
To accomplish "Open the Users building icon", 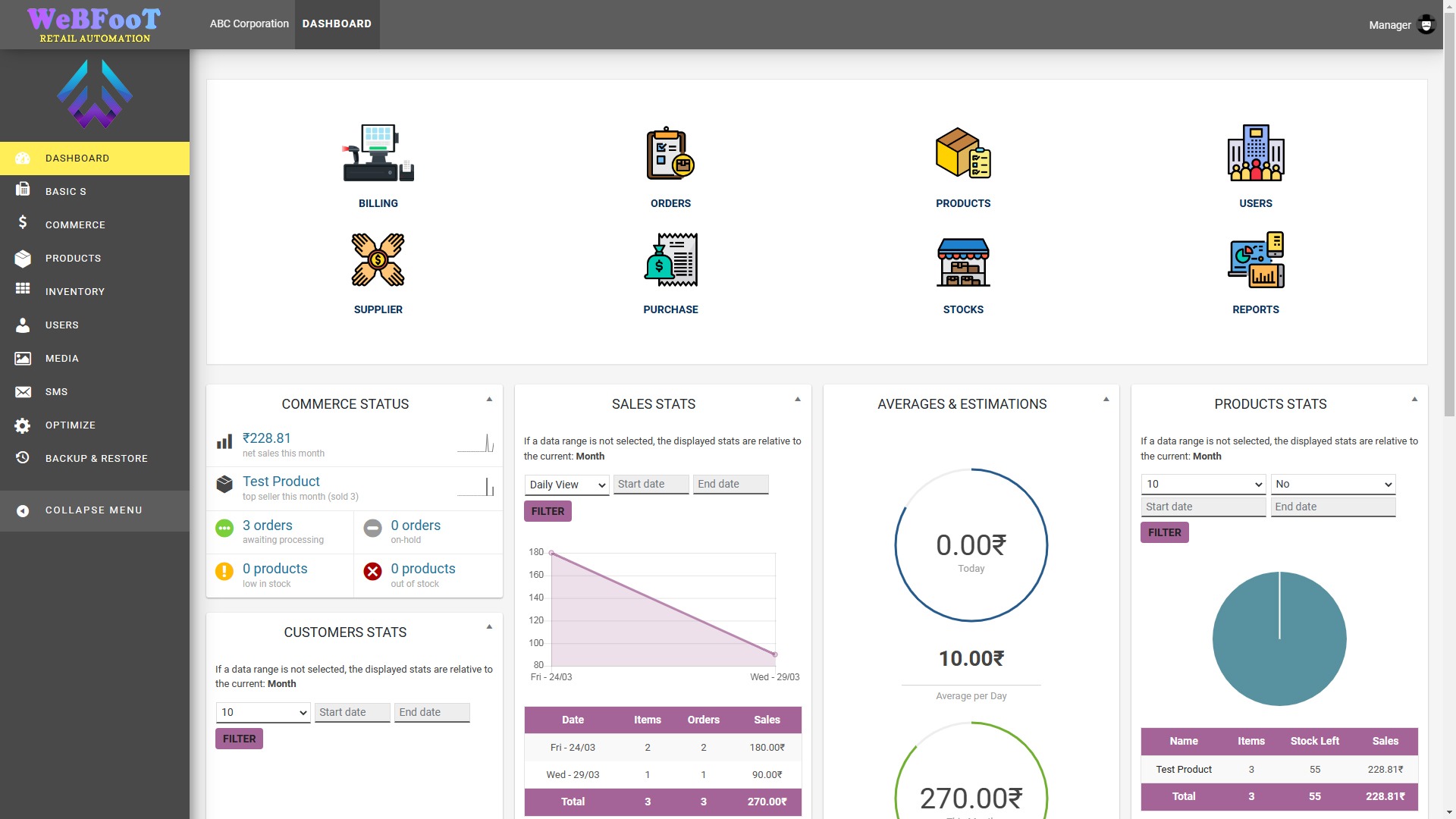I will [1255, 153].
